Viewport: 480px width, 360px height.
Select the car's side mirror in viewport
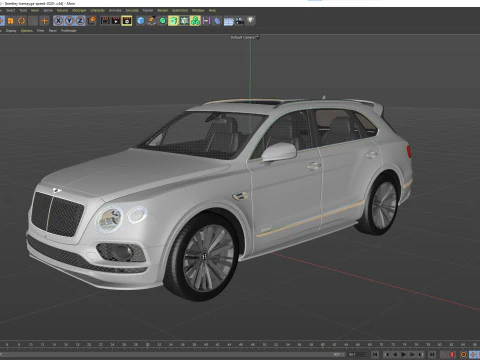279,152
